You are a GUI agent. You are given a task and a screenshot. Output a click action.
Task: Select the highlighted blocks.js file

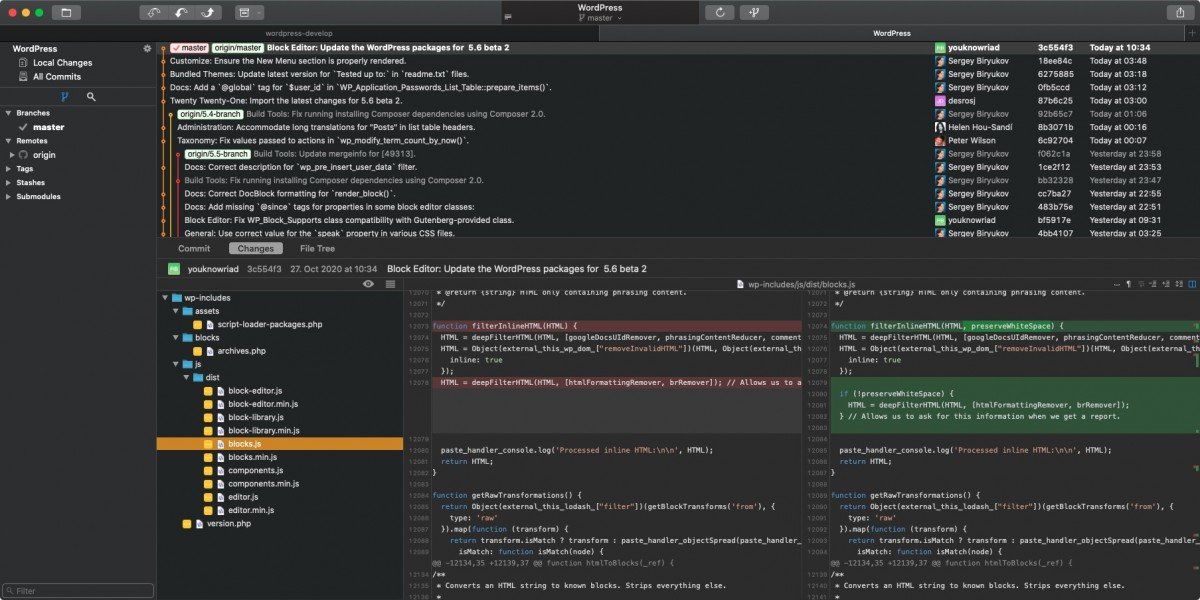point(280,443)
